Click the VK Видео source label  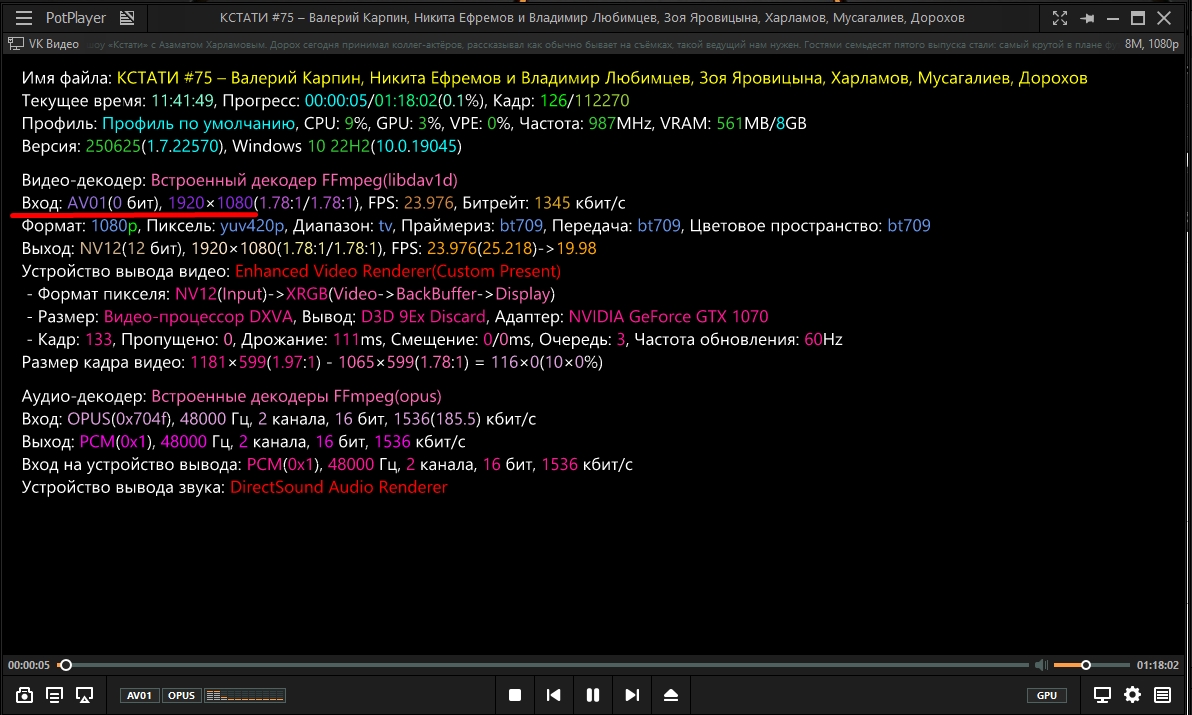[43, 44]
